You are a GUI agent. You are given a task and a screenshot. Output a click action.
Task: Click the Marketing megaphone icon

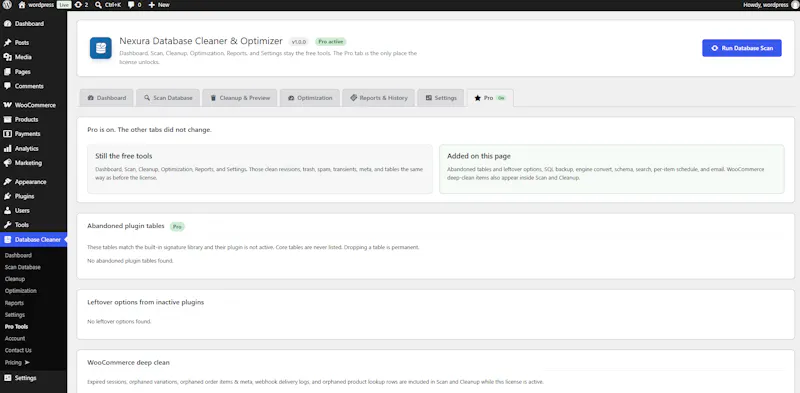tap(8, 163)
